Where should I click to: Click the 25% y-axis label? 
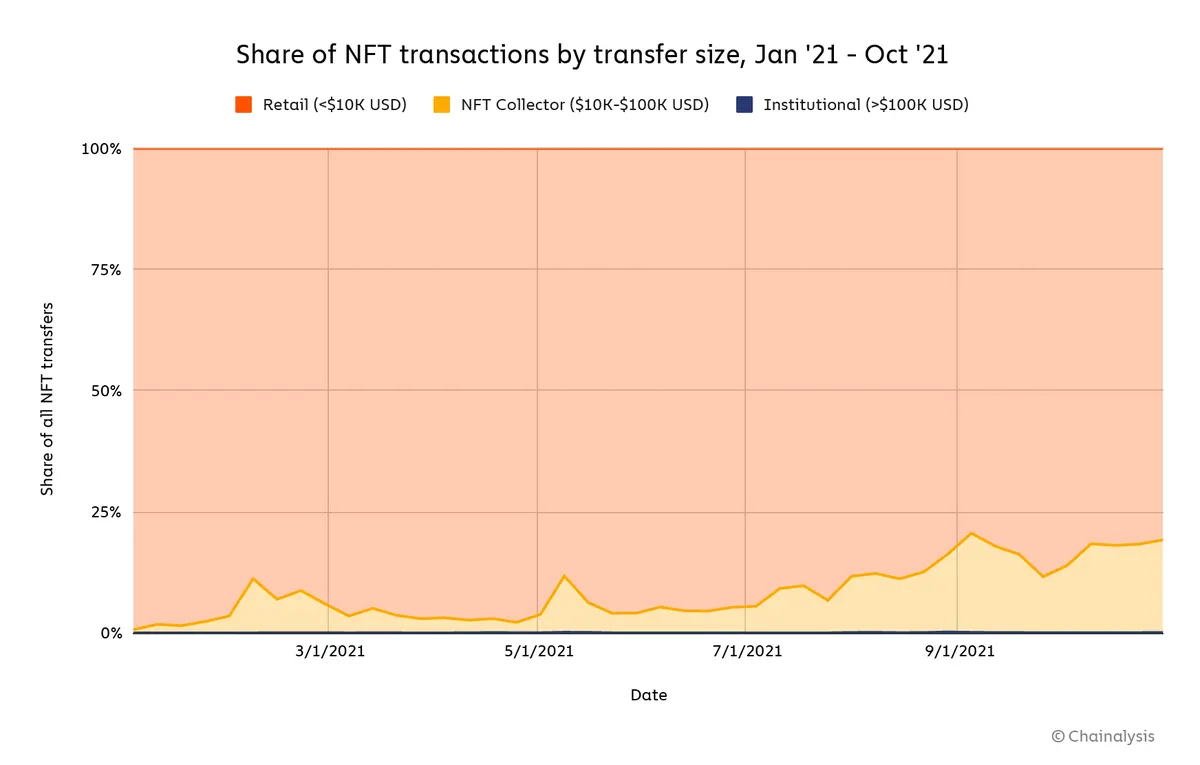[x=105, y=512]
